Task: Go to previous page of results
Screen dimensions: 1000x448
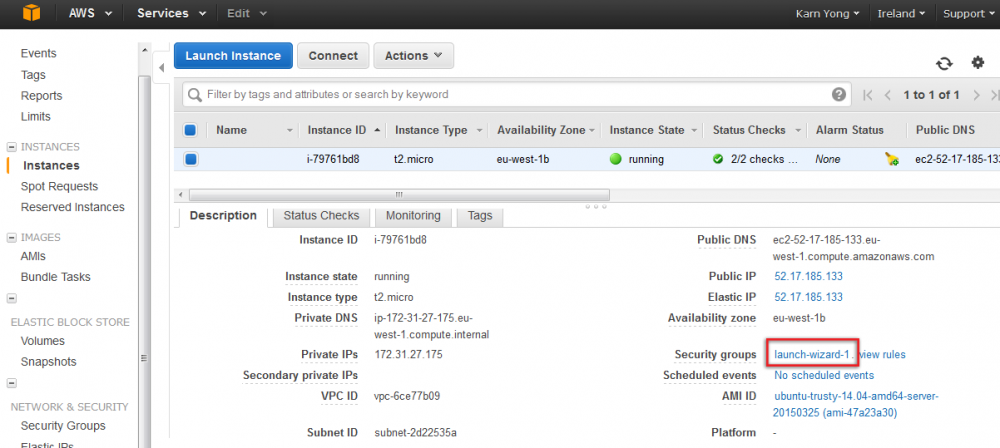Action: click(888, 95)
